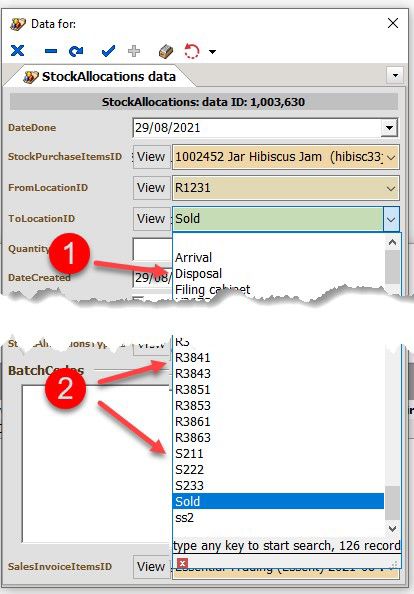Click the small red X in list footer
The width and height of the screenshot is (414, 594).
[x=182, y=563]
